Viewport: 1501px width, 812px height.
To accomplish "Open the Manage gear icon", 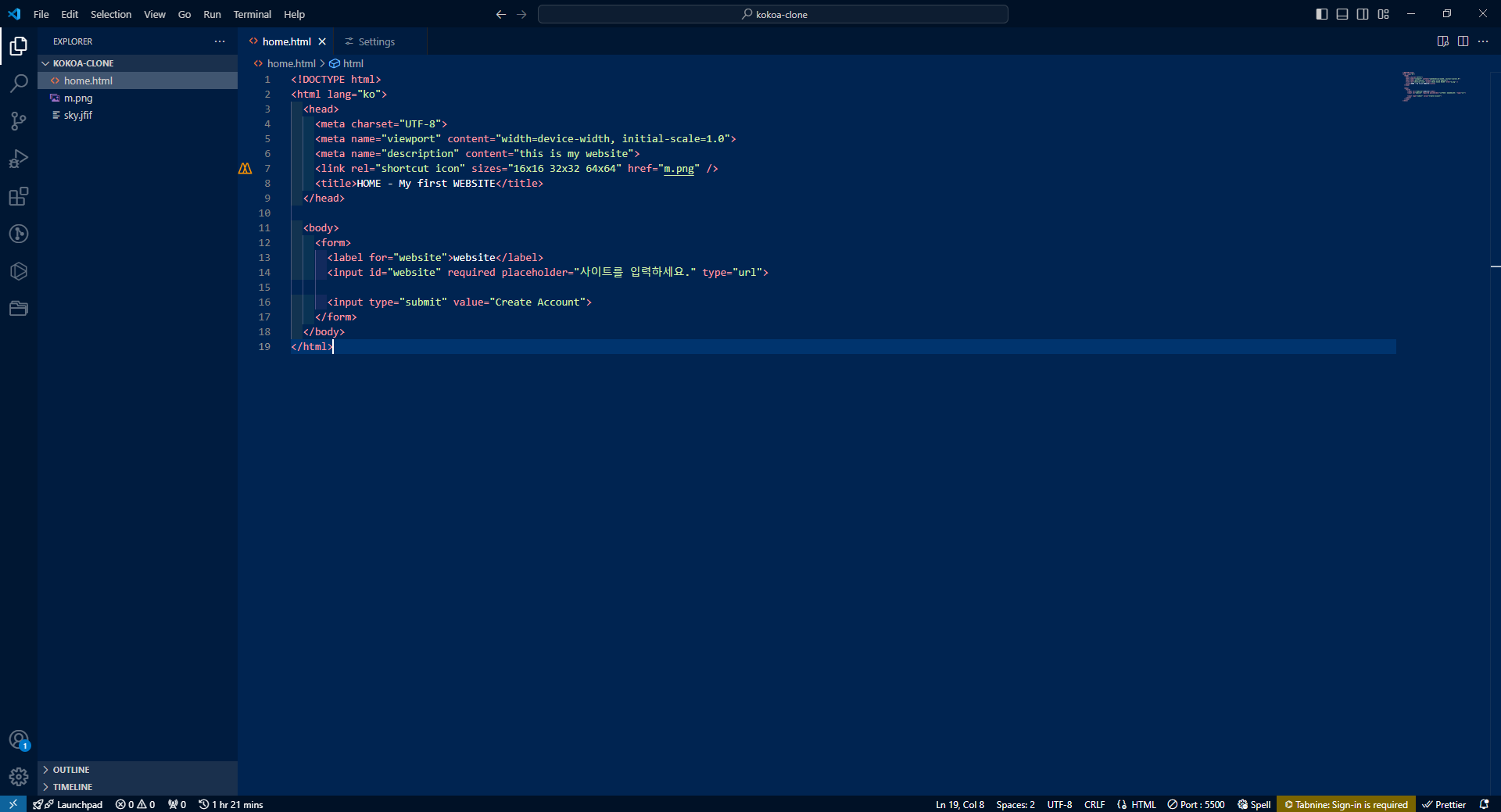I will [19, 777].
